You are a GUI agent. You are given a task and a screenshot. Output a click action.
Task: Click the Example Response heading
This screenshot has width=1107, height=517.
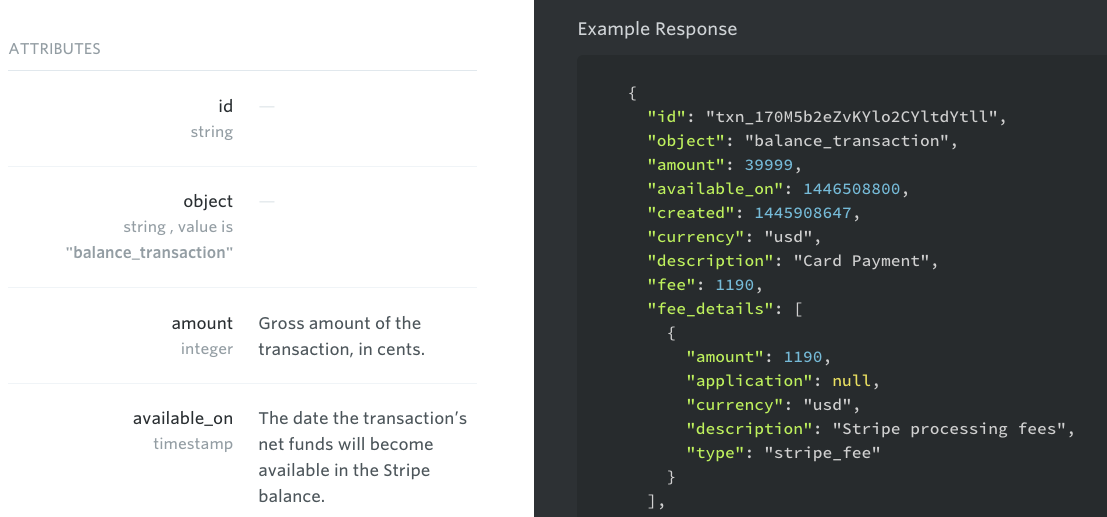click(657, 29)
